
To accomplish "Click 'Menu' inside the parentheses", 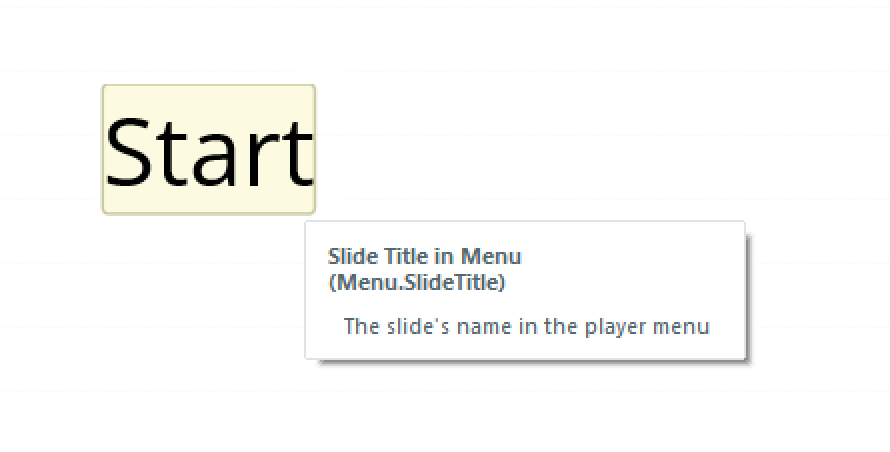I will click(x=360, y=282).
